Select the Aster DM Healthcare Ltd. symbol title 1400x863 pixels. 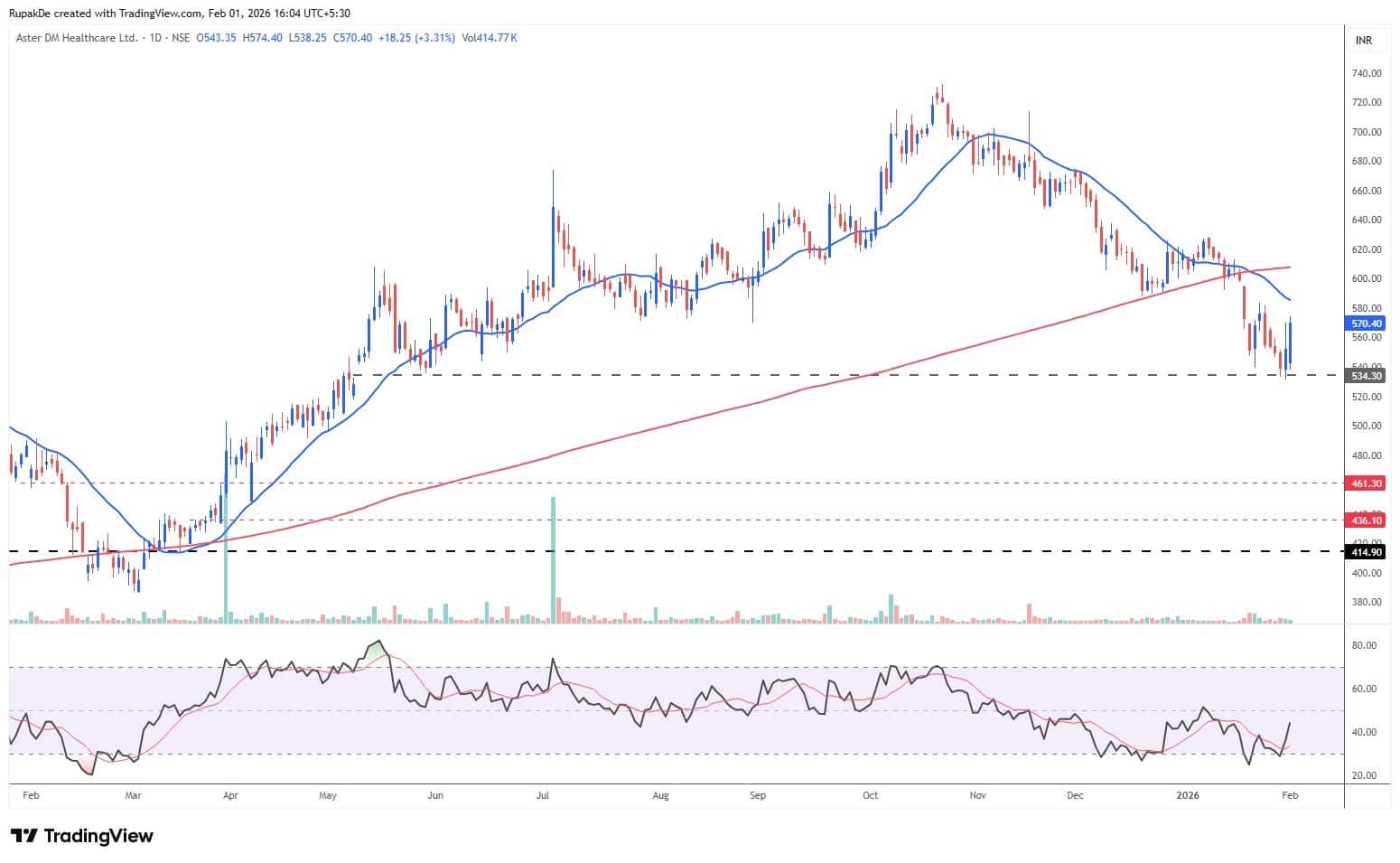point(78,38)
